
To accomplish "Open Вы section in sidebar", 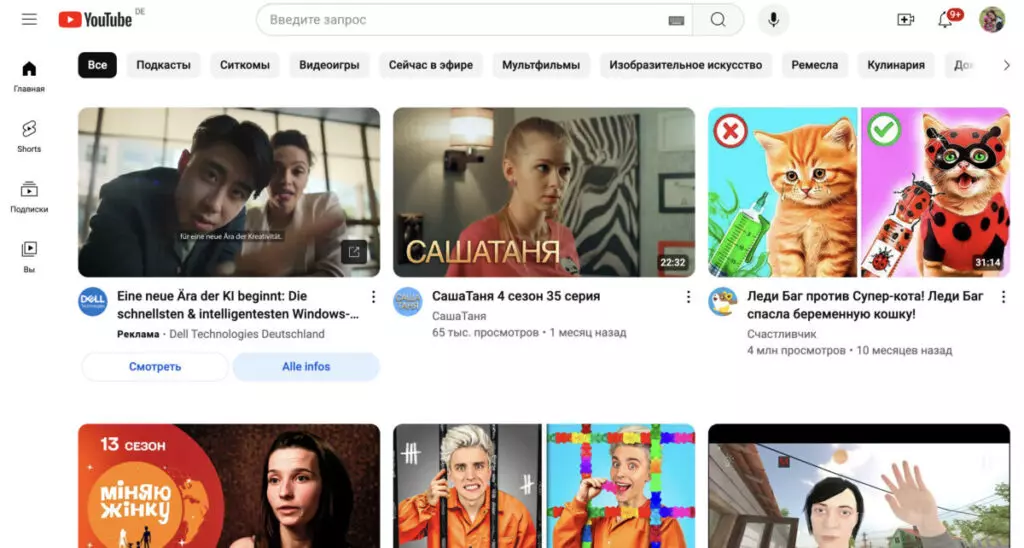I will pyautogui.click(x=29, y=257).
